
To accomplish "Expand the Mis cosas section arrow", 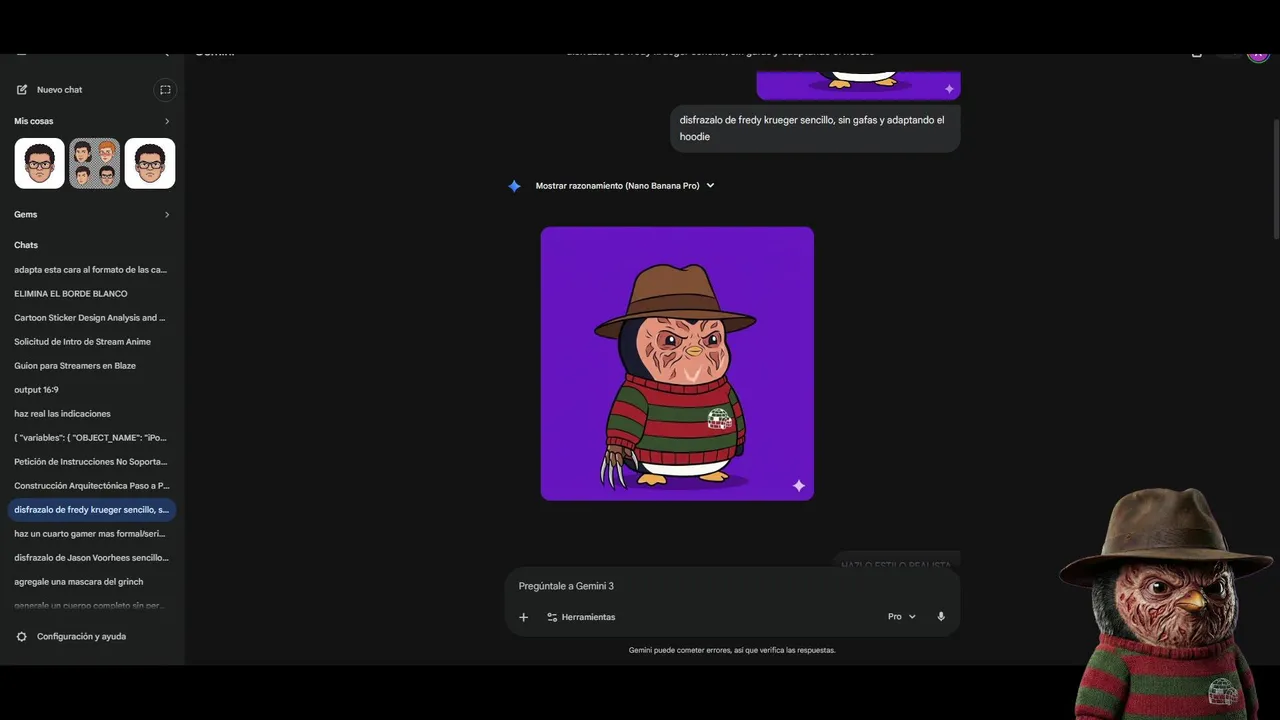I will click(167, 122).
